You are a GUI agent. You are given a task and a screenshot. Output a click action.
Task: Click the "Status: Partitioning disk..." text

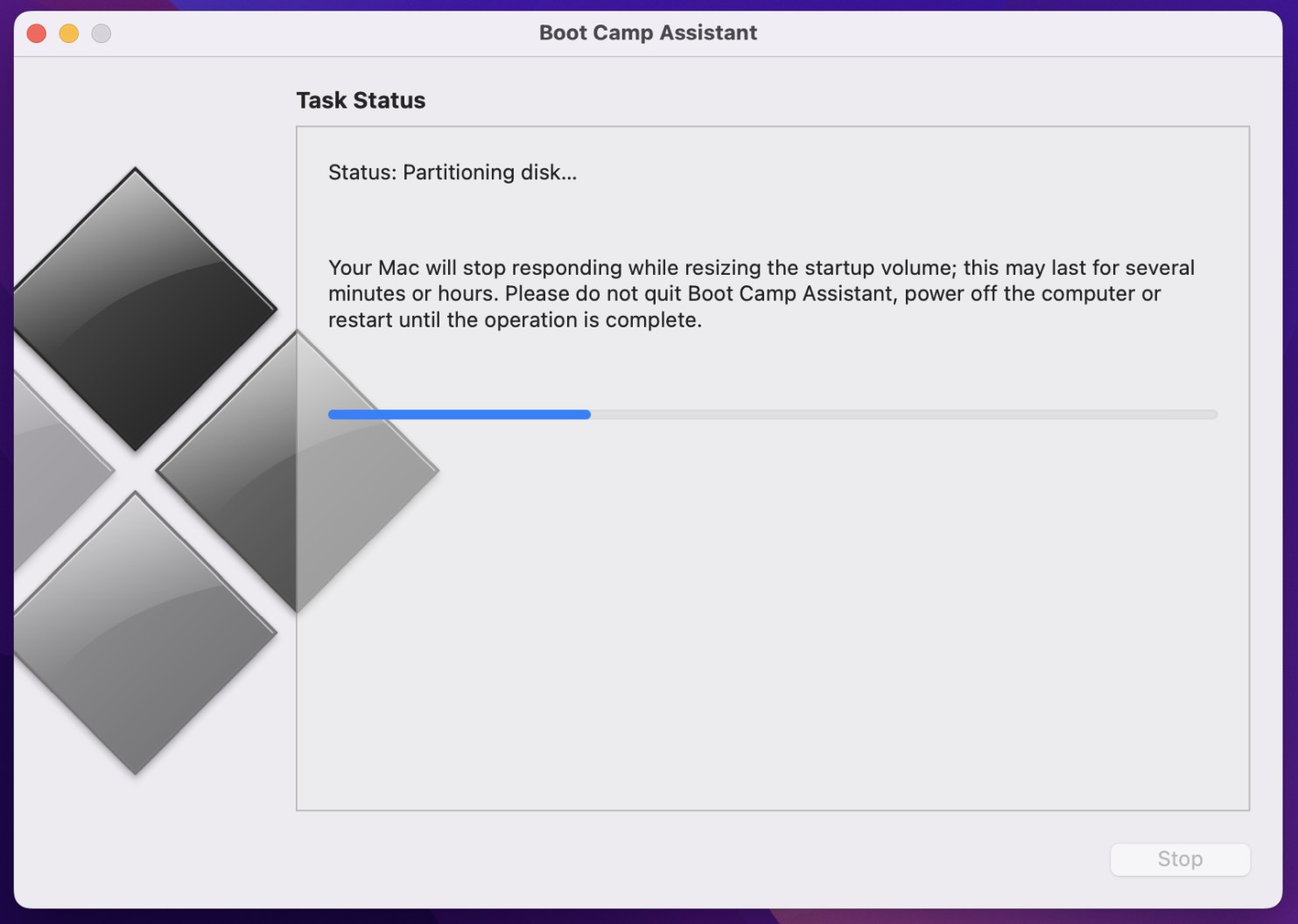click(453, 172)
